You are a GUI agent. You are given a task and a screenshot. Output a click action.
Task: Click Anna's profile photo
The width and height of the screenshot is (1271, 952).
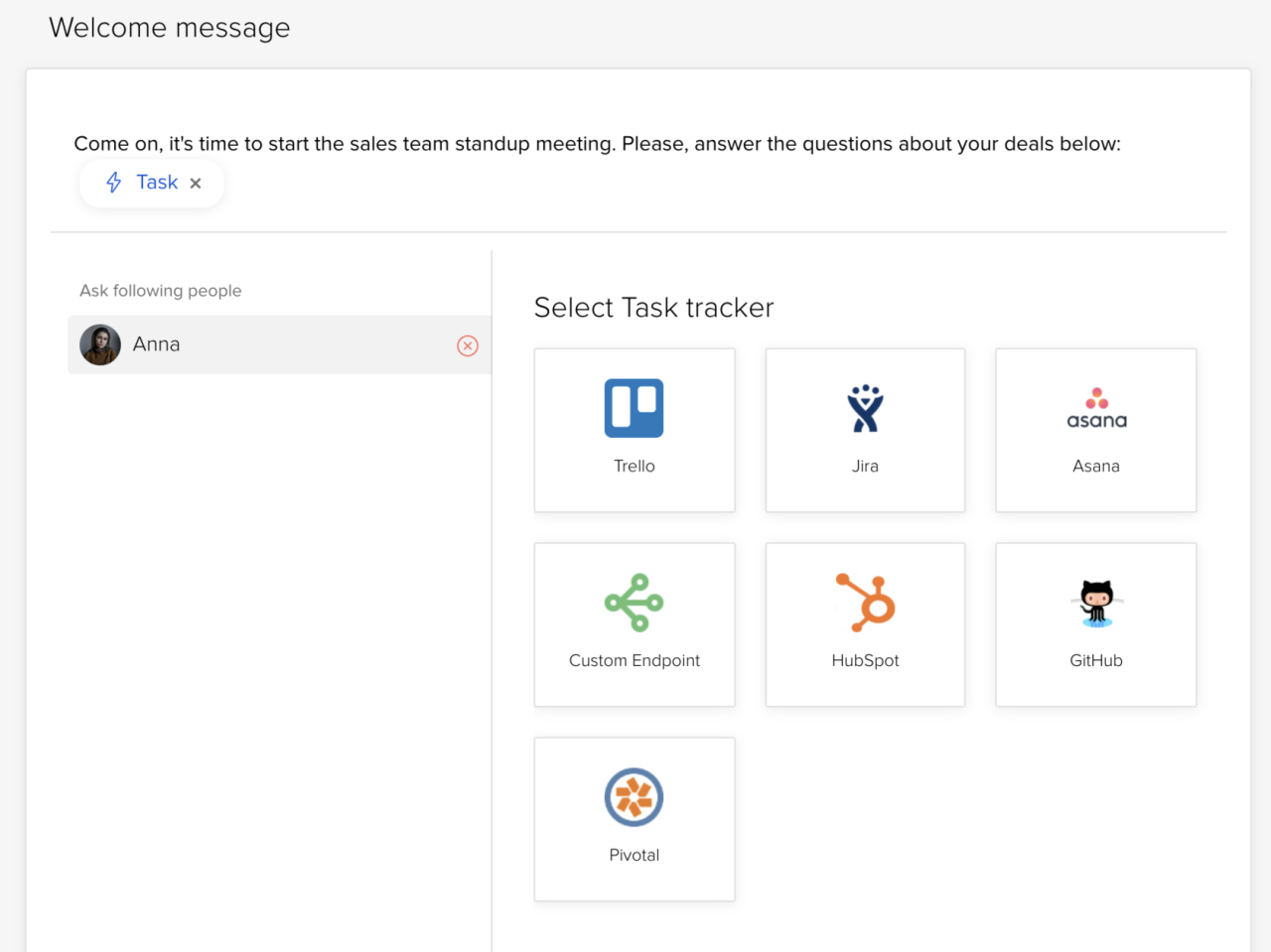pyautogui.click(x=100, y=345)
